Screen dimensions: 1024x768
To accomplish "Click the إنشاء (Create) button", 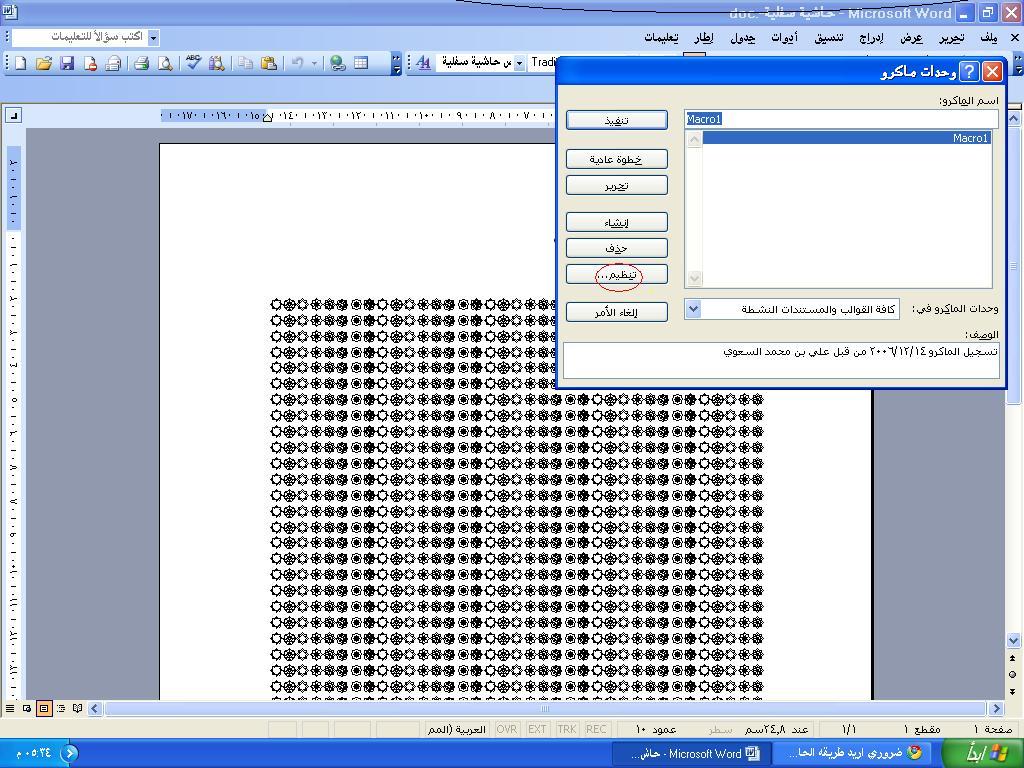I will tap(616, 222).
